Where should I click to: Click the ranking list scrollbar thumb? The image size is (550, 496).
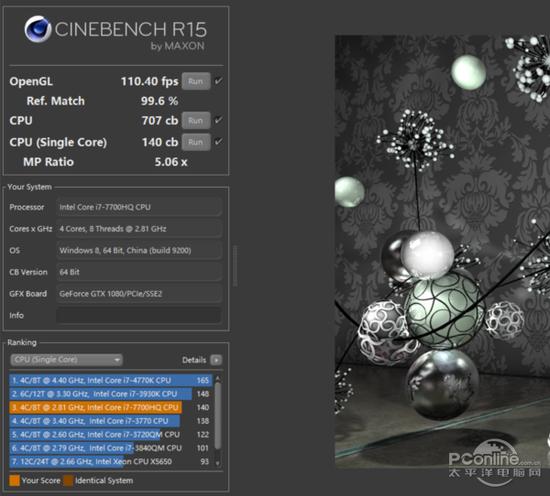point(218,416)
